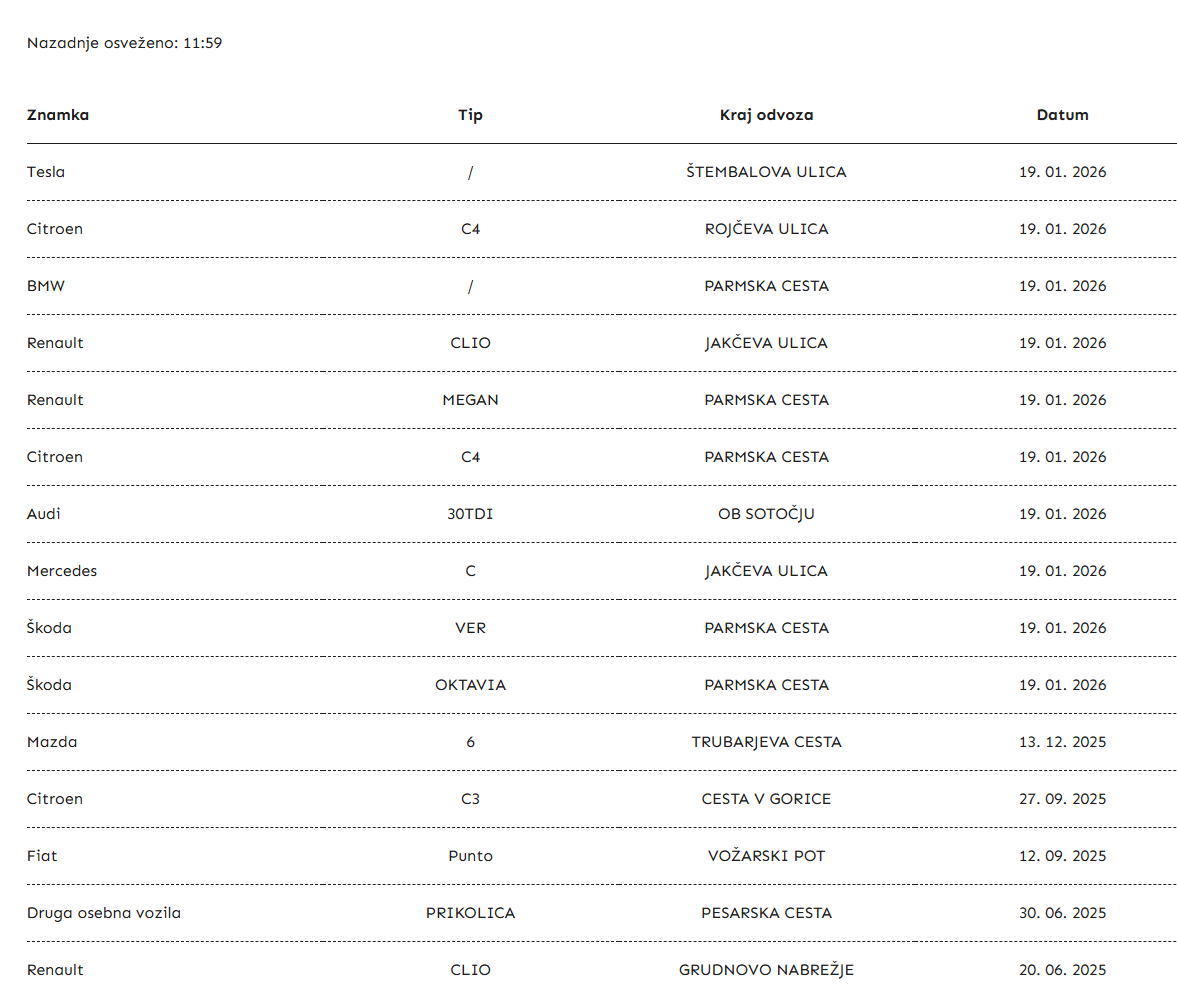This screenshot has width=1177, height=984.
Task: Click ŠTEMBALOVA ULICA location cell
Action: [x=766, y=172]
